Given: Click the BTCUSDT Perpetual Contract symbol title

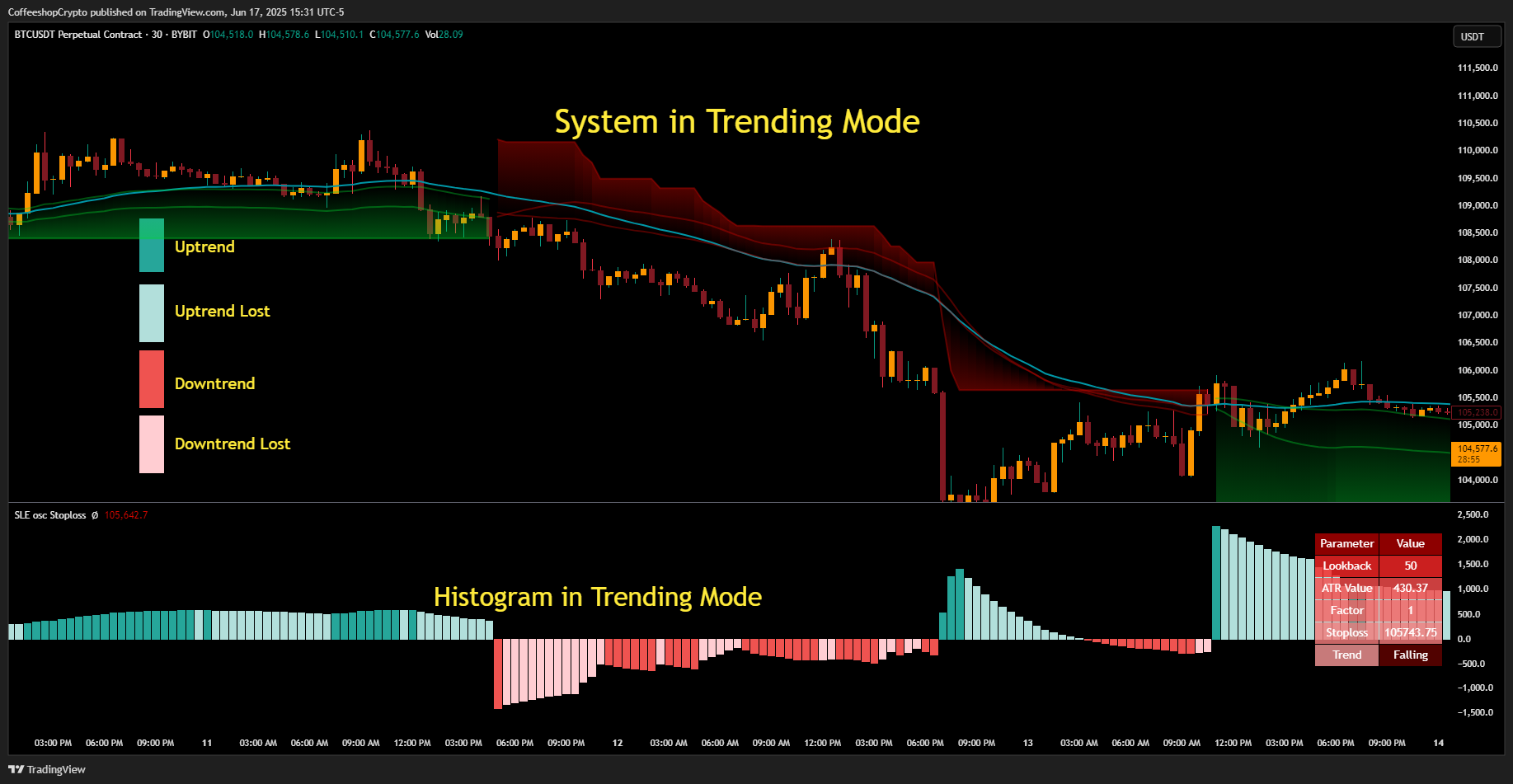Looking at the screenshot, I should point(78,35).
